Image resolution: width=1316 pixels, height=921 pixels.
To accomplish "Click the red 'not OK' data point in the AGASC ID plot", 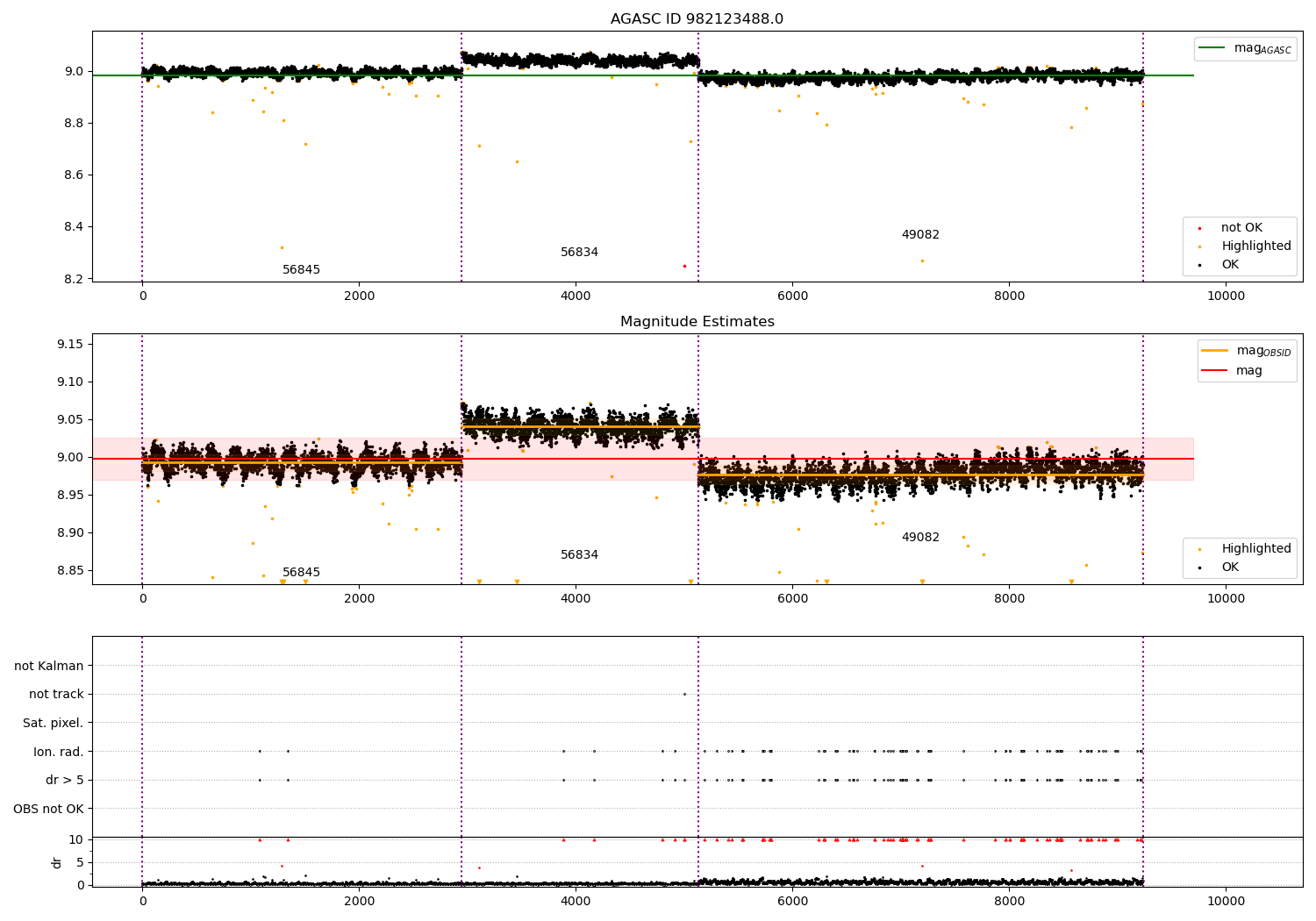I will (x=684, y=266).
